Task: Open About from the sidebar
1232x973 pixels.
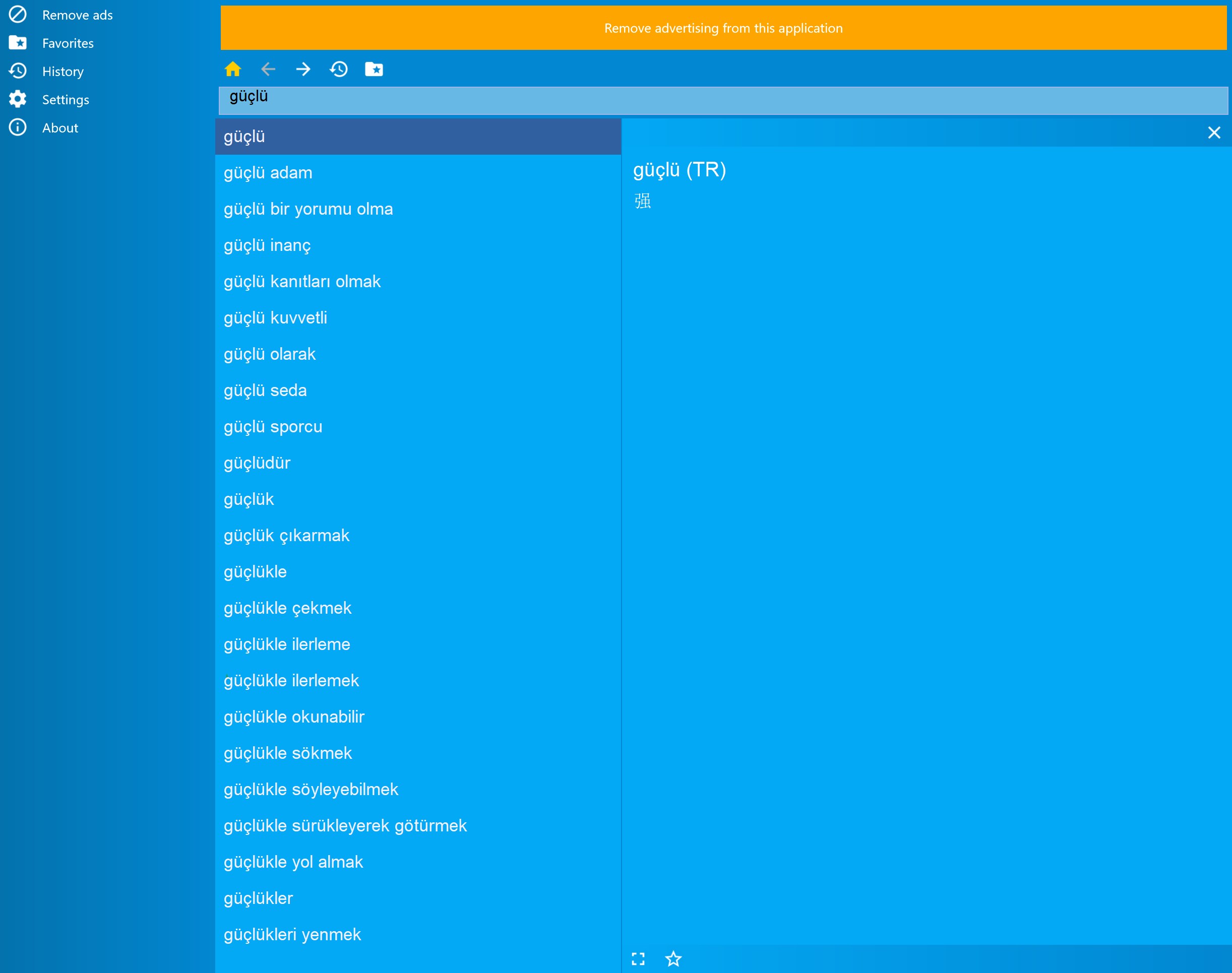Action: (x=60, y=127)
